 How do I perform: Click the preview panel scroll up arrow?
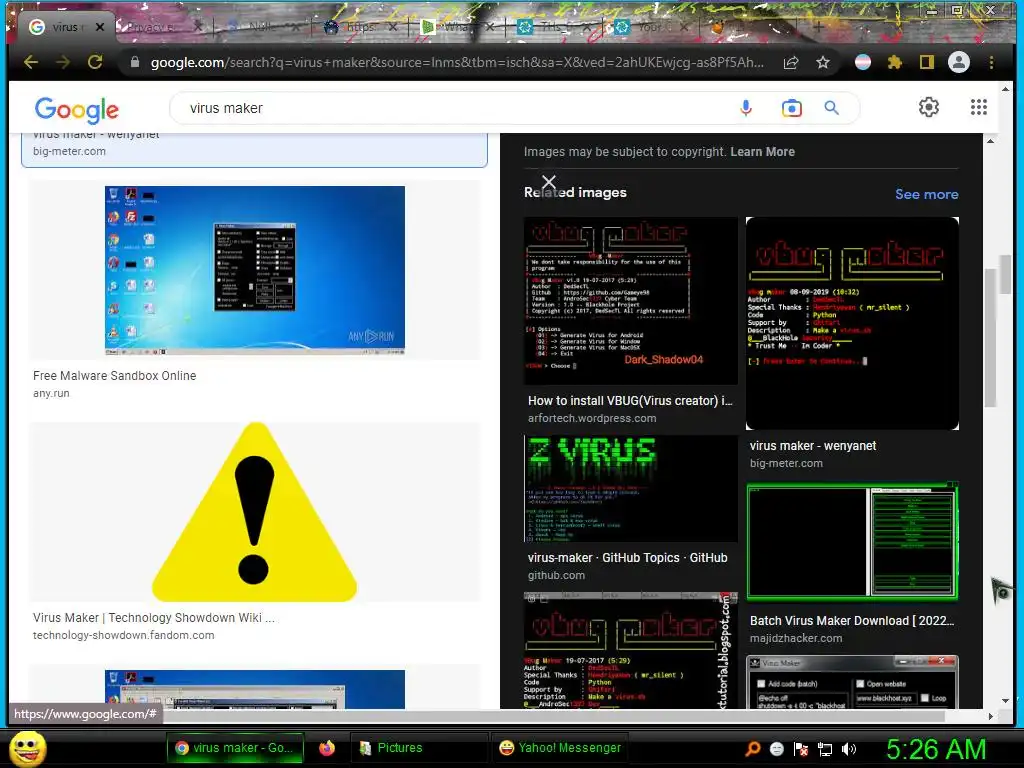(990, 140)
